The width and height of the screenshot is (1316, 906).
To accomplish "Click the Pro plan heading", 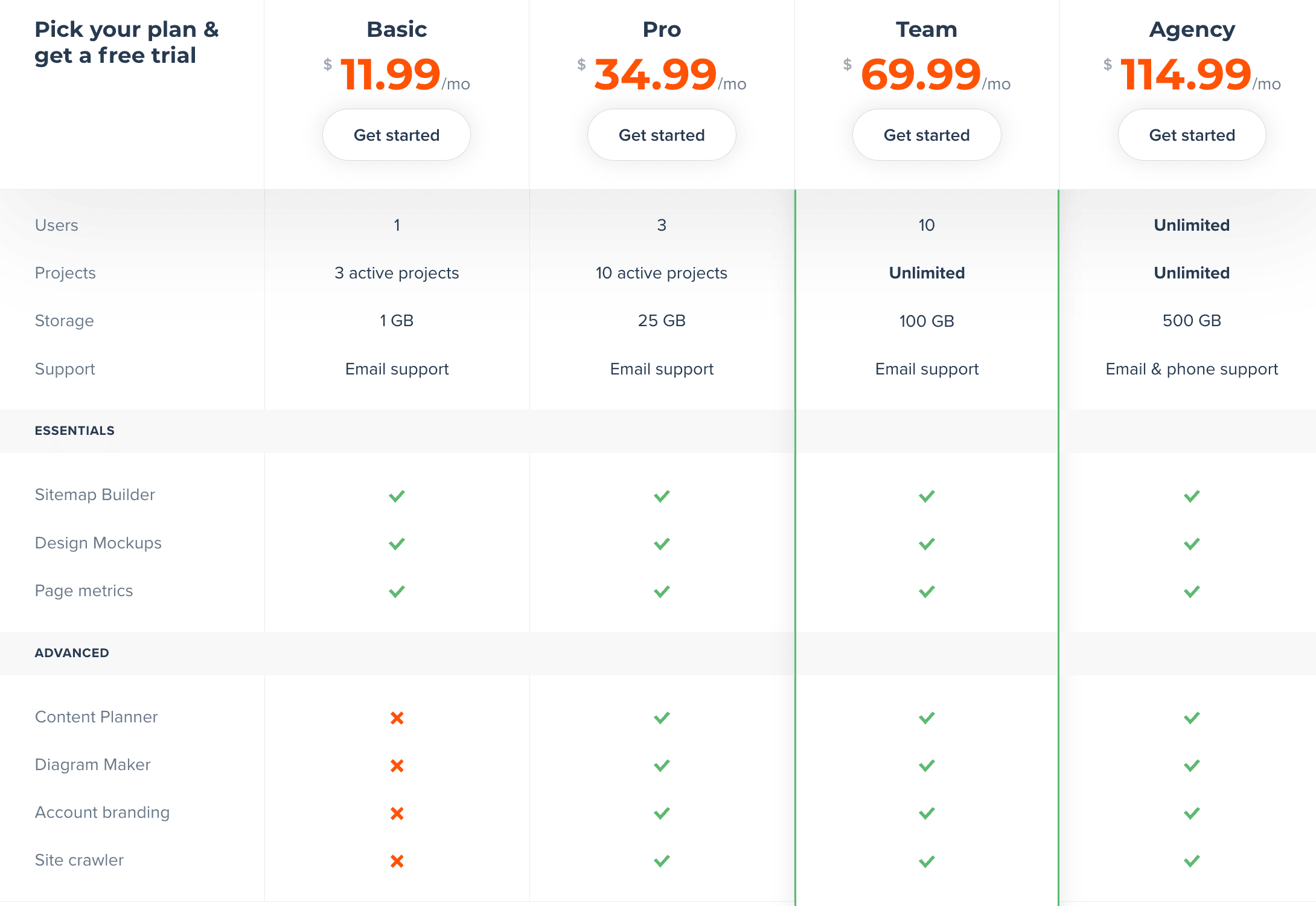I will tap(662, 28).
